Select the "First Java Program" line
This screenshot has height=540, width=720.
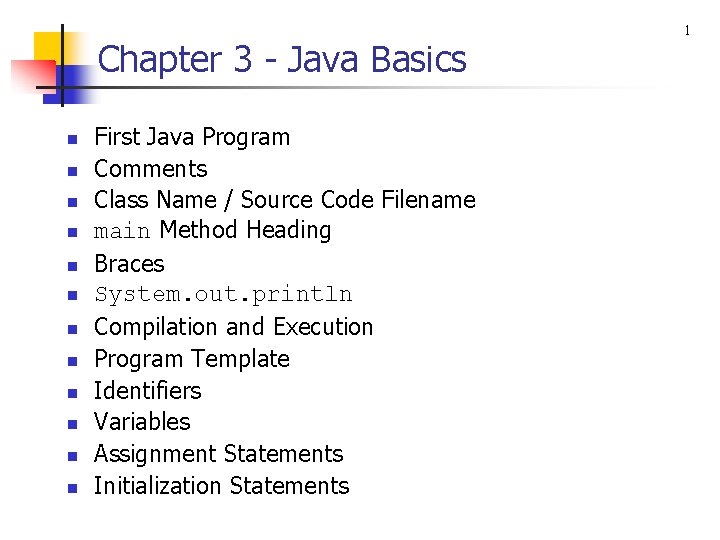tap(192, 137)
